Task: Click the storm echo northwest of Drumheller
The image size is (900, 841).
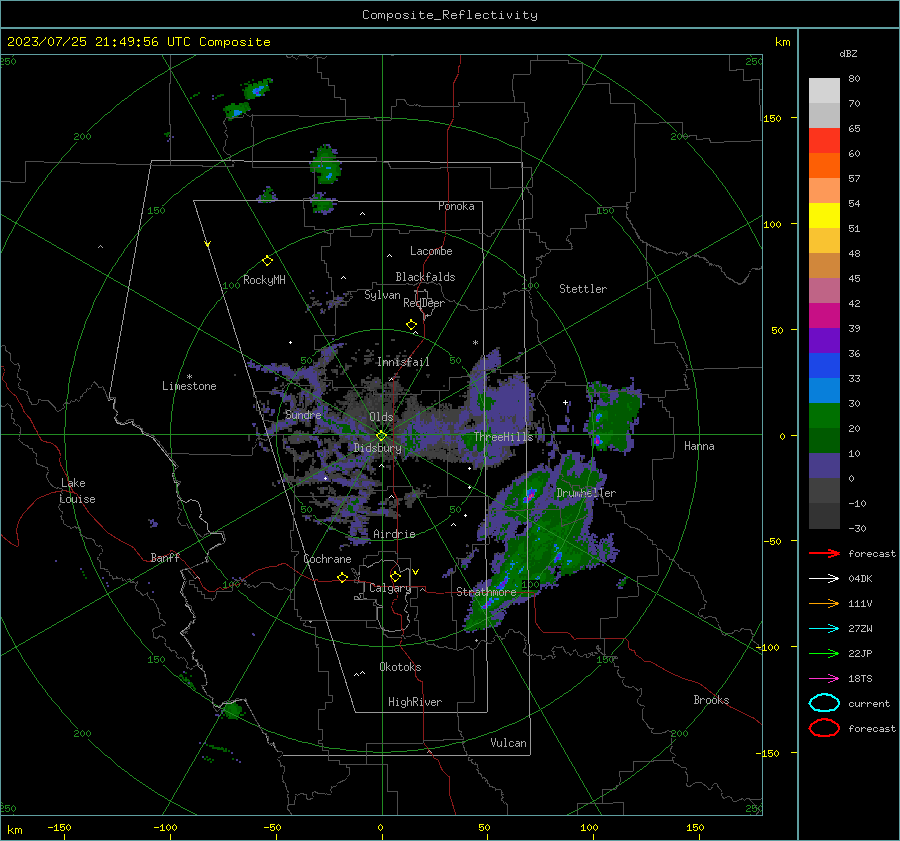Action: [529, 495]
